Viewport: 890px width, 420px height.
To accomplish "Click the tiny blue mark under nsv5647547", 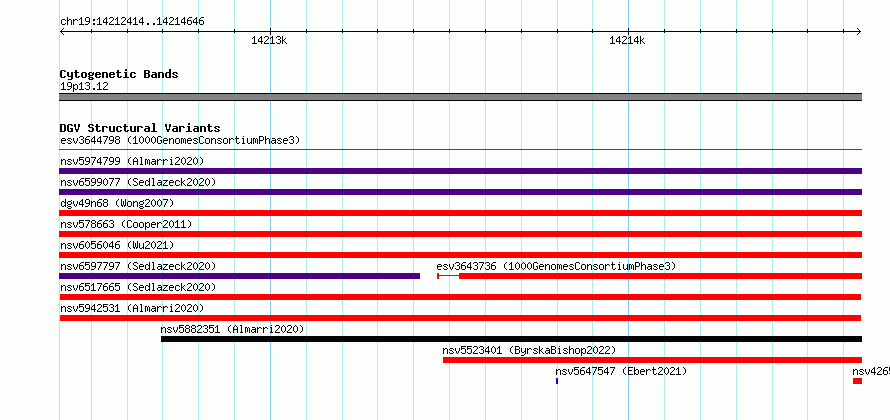I will 557,381.
